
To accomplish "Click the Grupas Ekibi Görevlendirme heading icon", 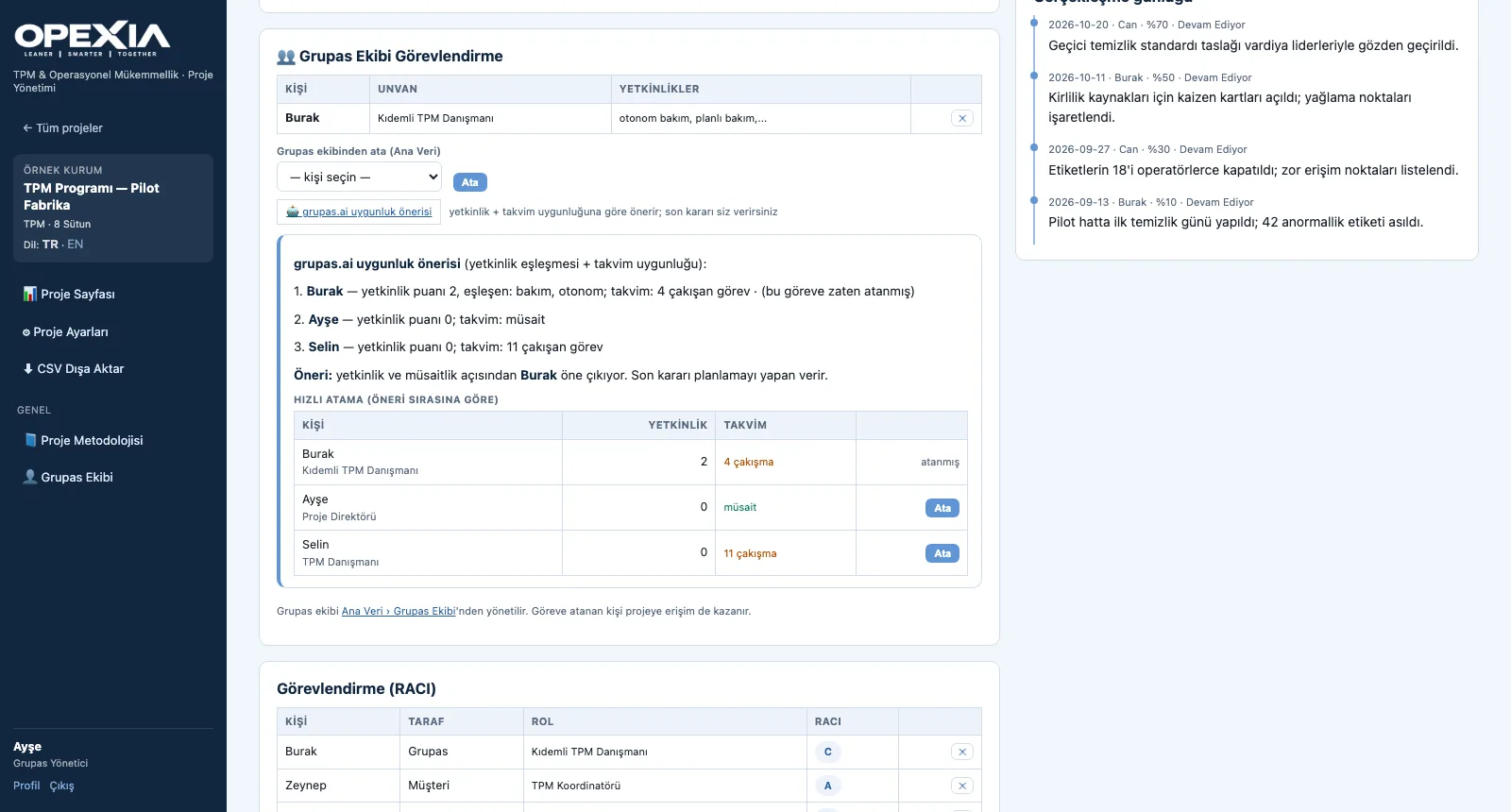I will pos(286,57).
